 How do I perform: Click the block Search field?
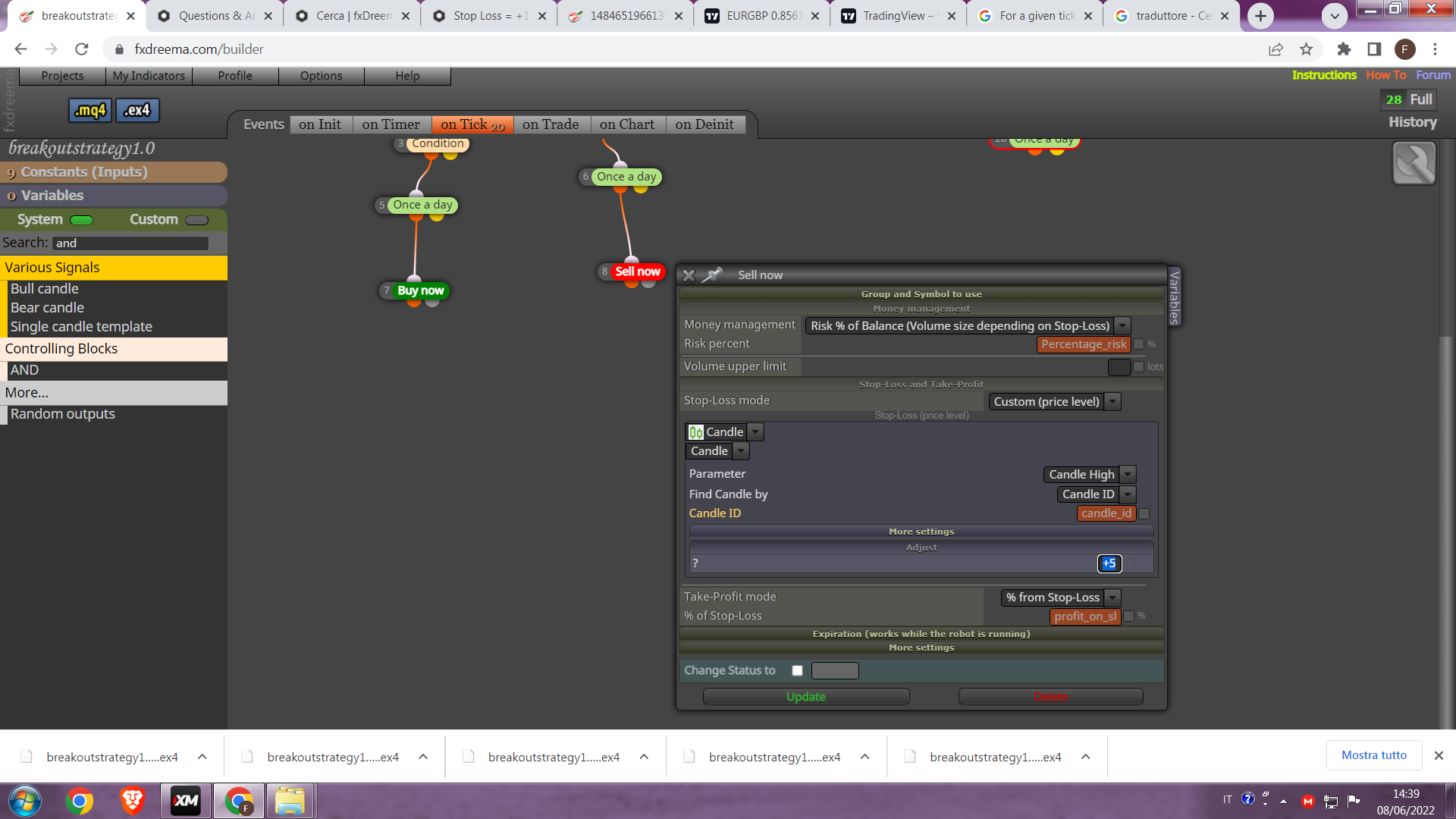click(130, 243)
